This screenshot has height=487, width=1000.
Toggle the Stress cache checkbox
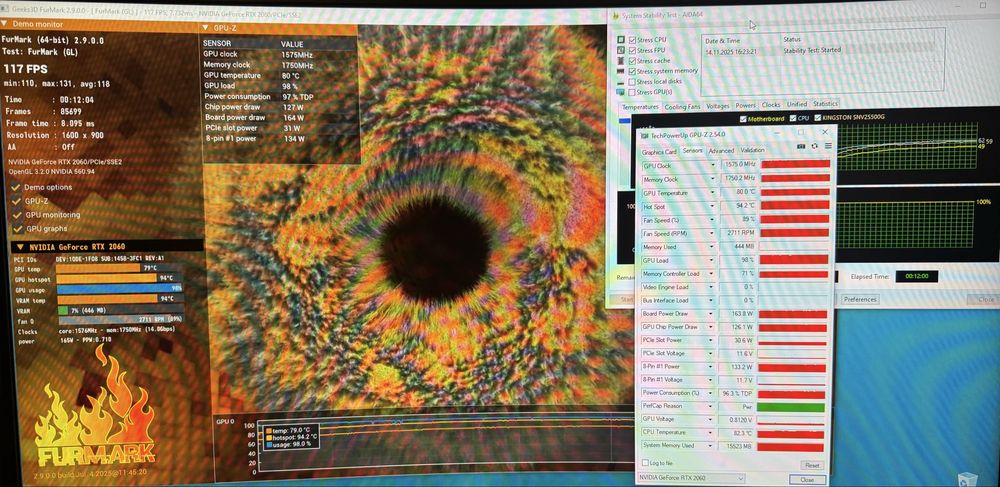632,61
